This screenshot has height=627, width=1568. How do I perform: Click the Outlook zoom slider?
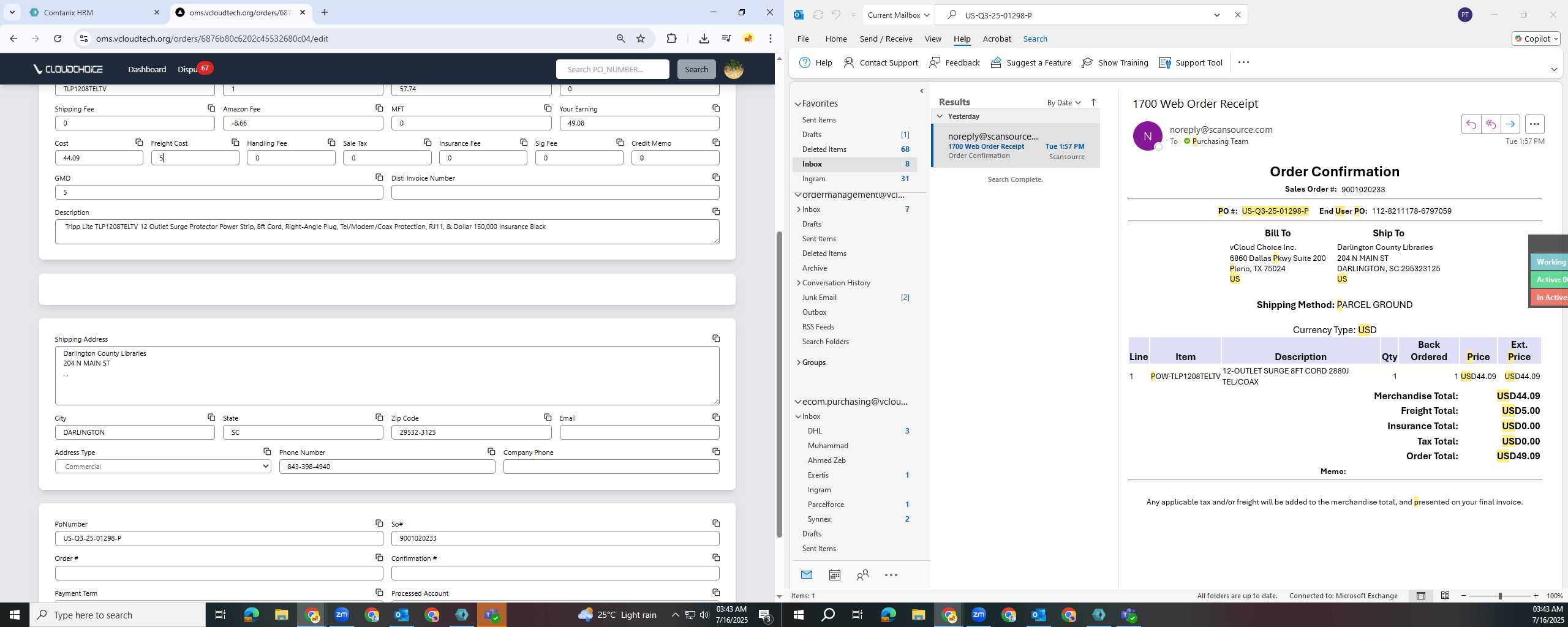click(1500, 596)
